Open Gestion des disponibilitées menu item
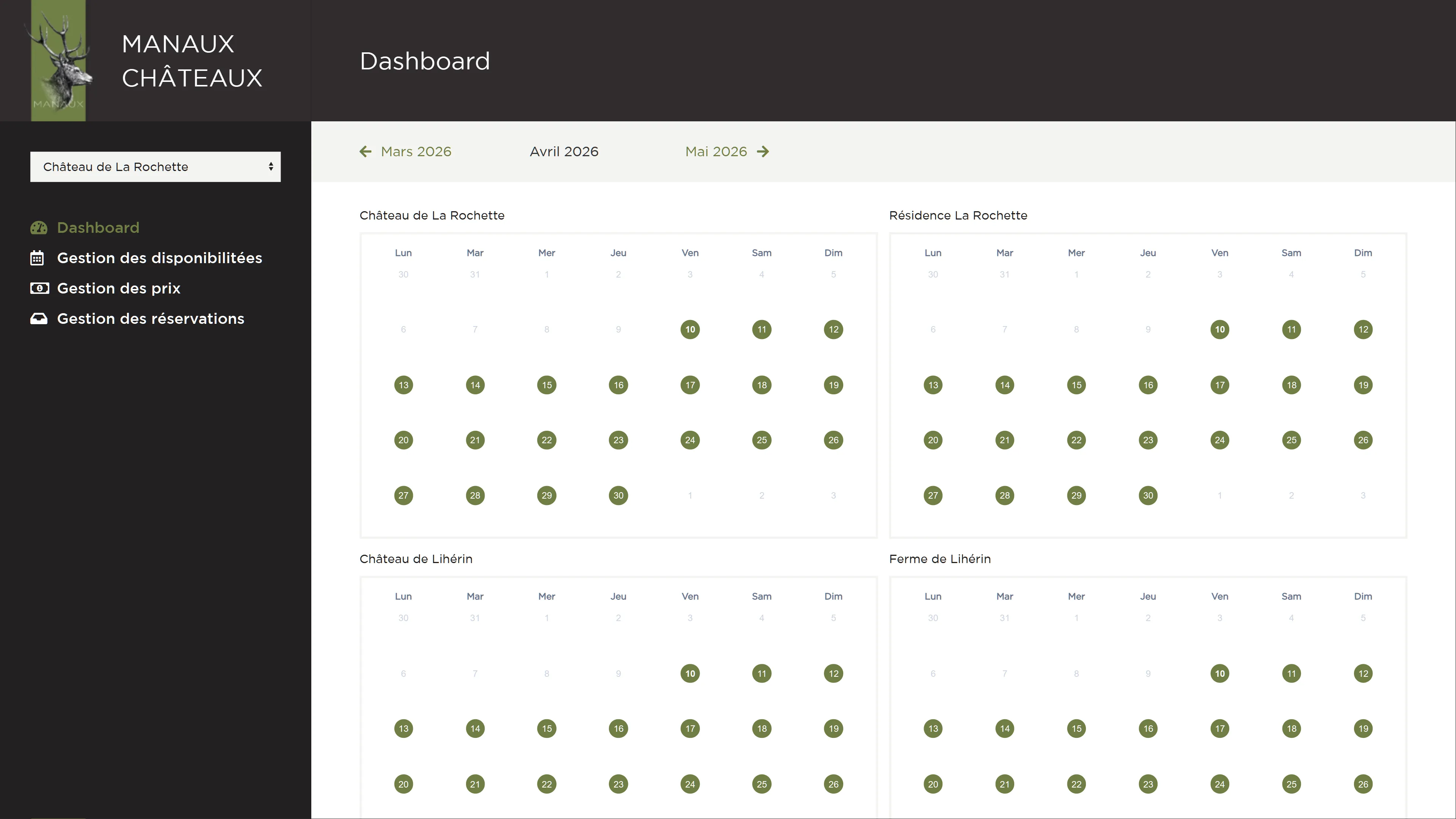This screenshot has width=1456, height=819. 159,258
